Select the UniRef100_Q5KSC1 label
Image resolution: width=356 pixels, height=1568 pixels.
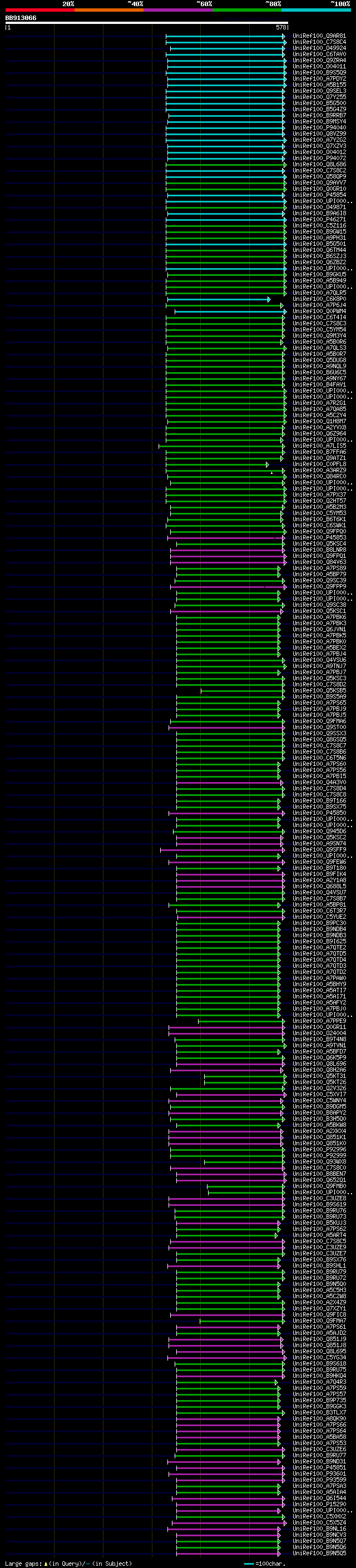319,611
